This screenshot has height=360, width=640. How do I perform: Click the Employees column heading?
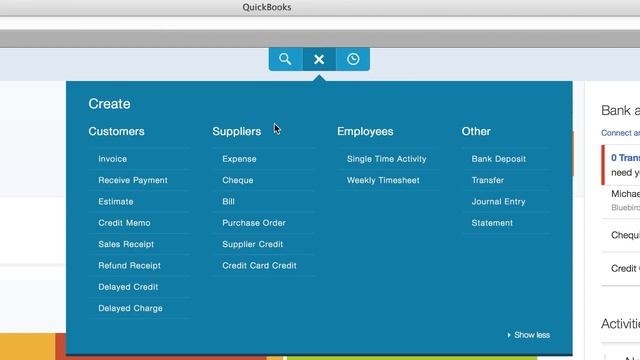tap(365, 131)
